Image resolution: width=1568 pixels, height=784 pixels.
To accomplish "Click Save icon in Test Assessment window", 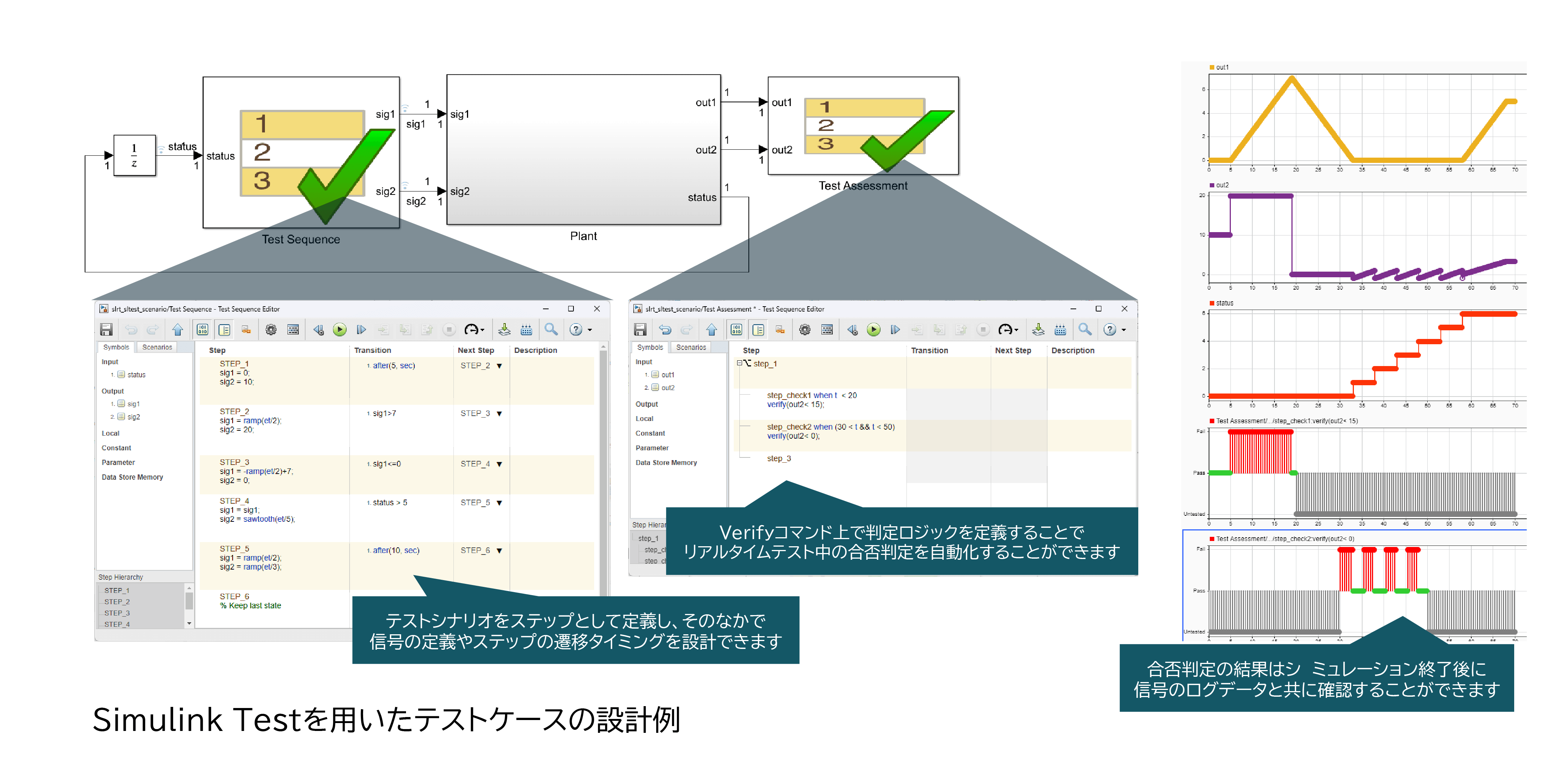I will tap(640, 329).
